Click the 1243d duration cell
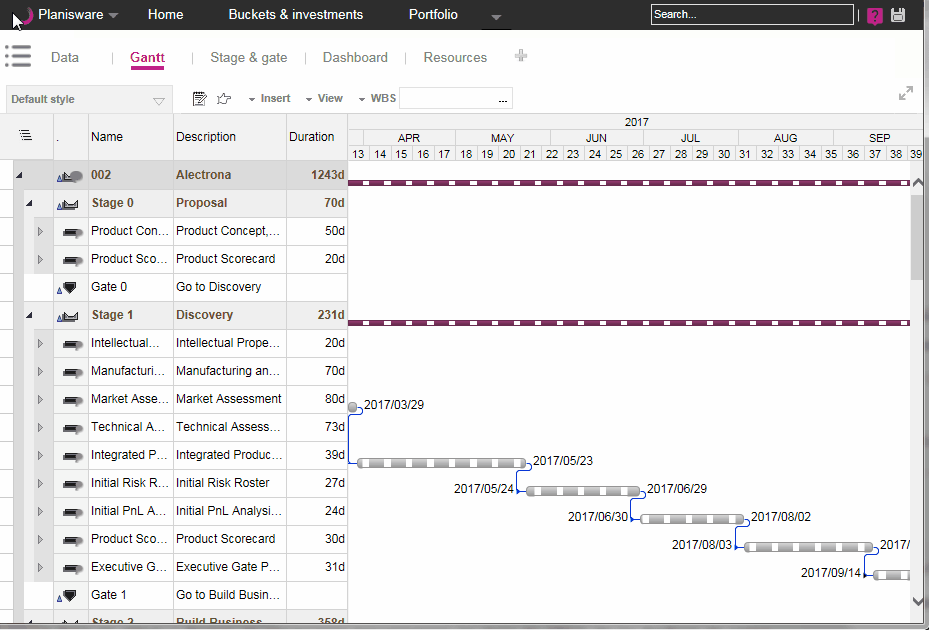This screenshot has height=630, width=929. point(317,175)
